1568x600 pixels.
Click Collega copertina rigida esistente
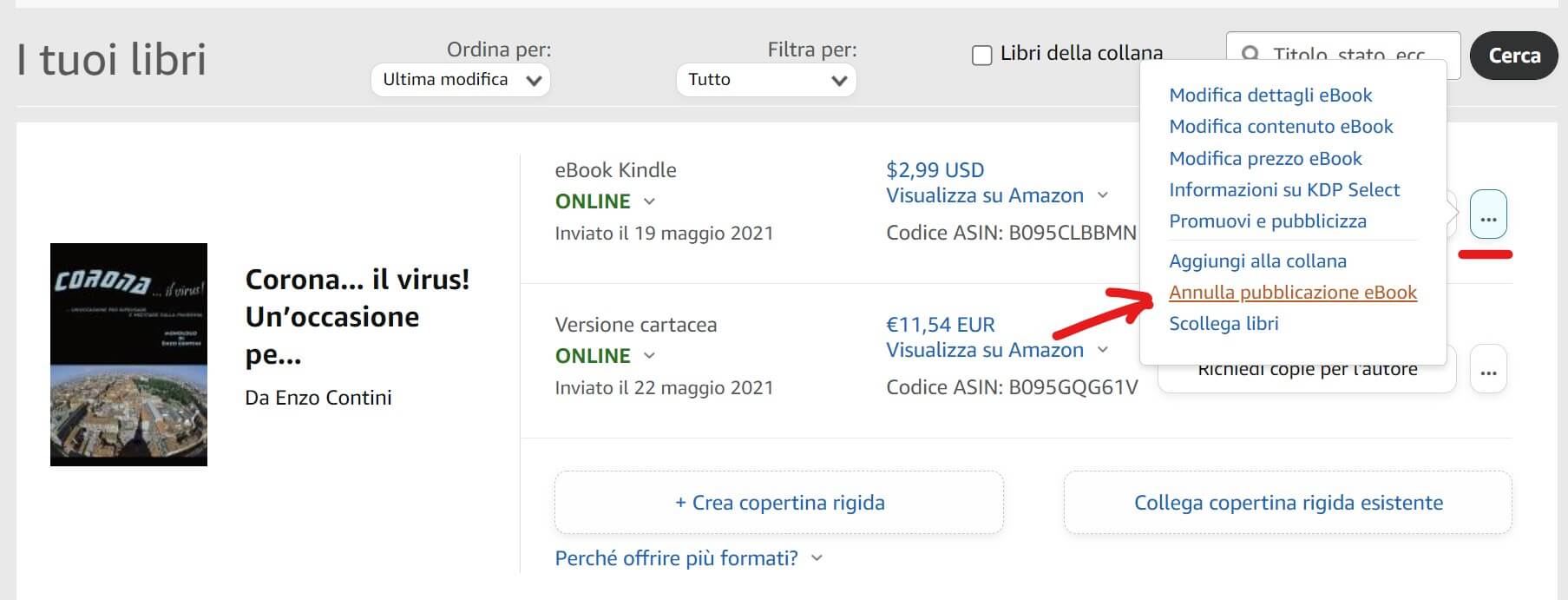point(1288,503)
